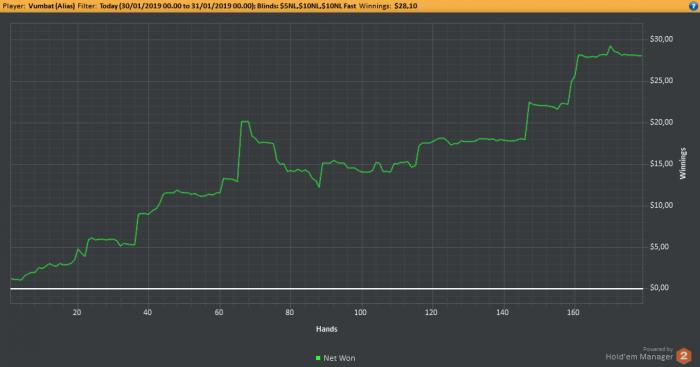Click the Vumbat (Alias) player name
Screen dimensions: 700x367
click(51, 6)
